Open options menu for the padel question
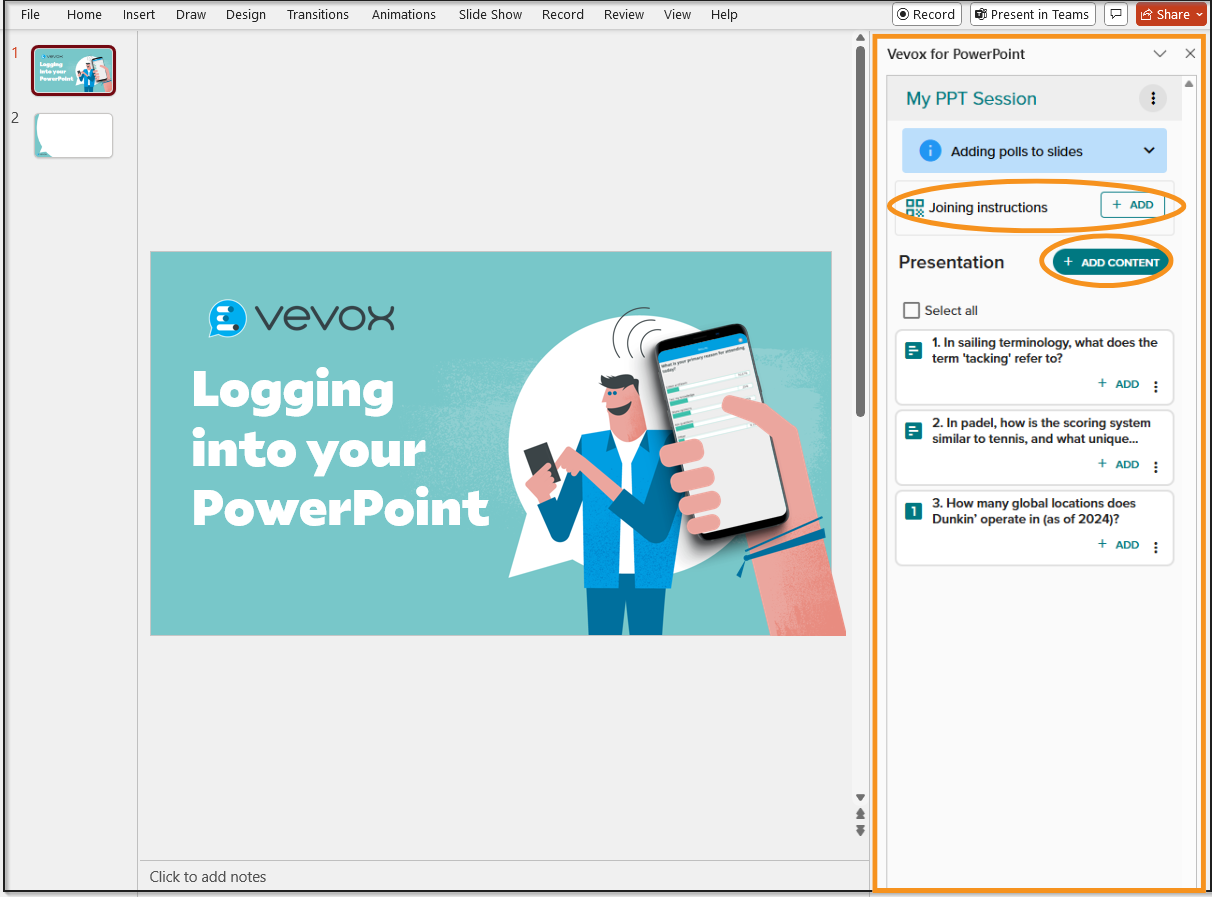 tap(1156, 467)
